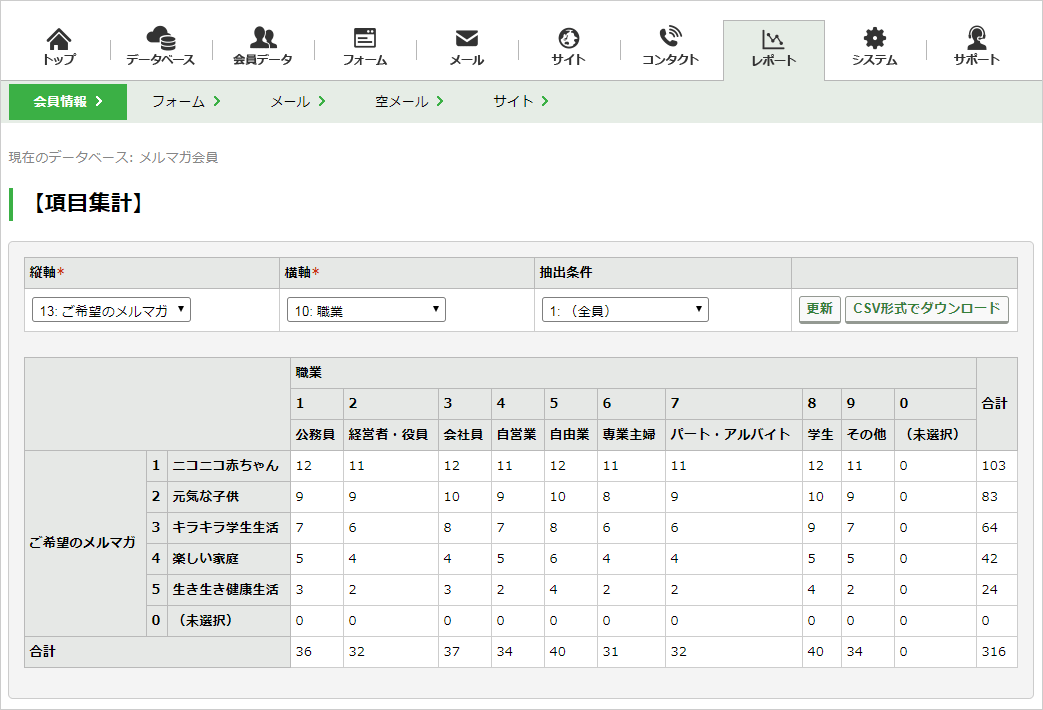The width and height of the screenshot is (1043, 710).
Task: Click the 職業 table group header
Action: [x=633, y=373]
